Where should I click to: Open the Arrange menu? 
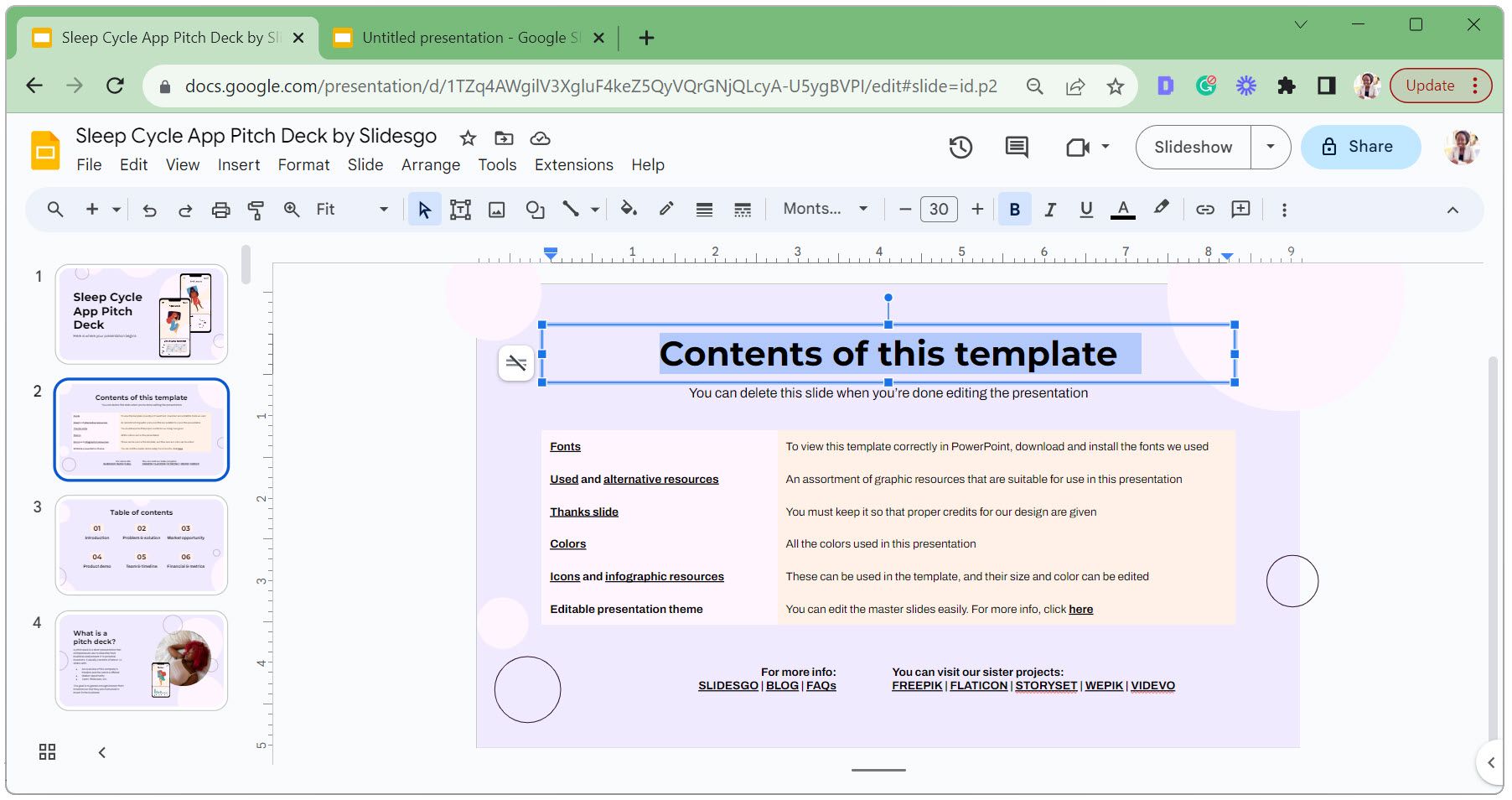coord(430,165)
